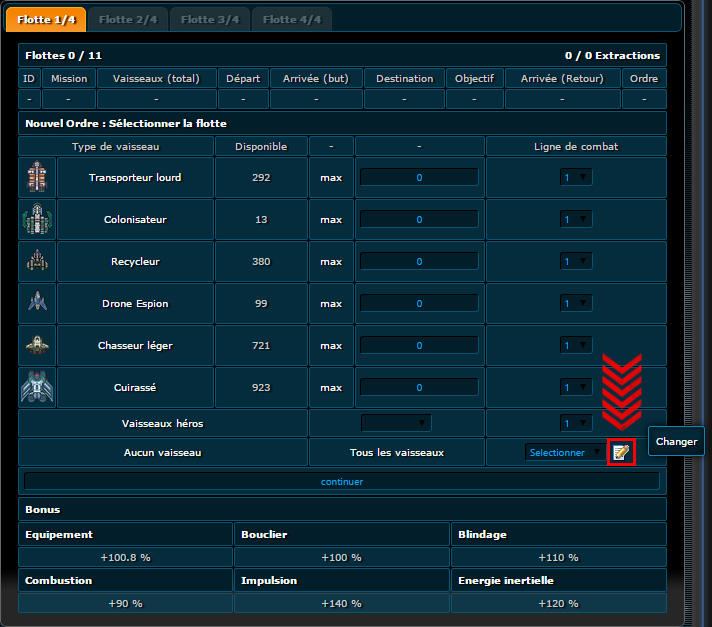Click the Chasseur léger quantity input field
Screen dimensions: 712x627
pos(419,346)
